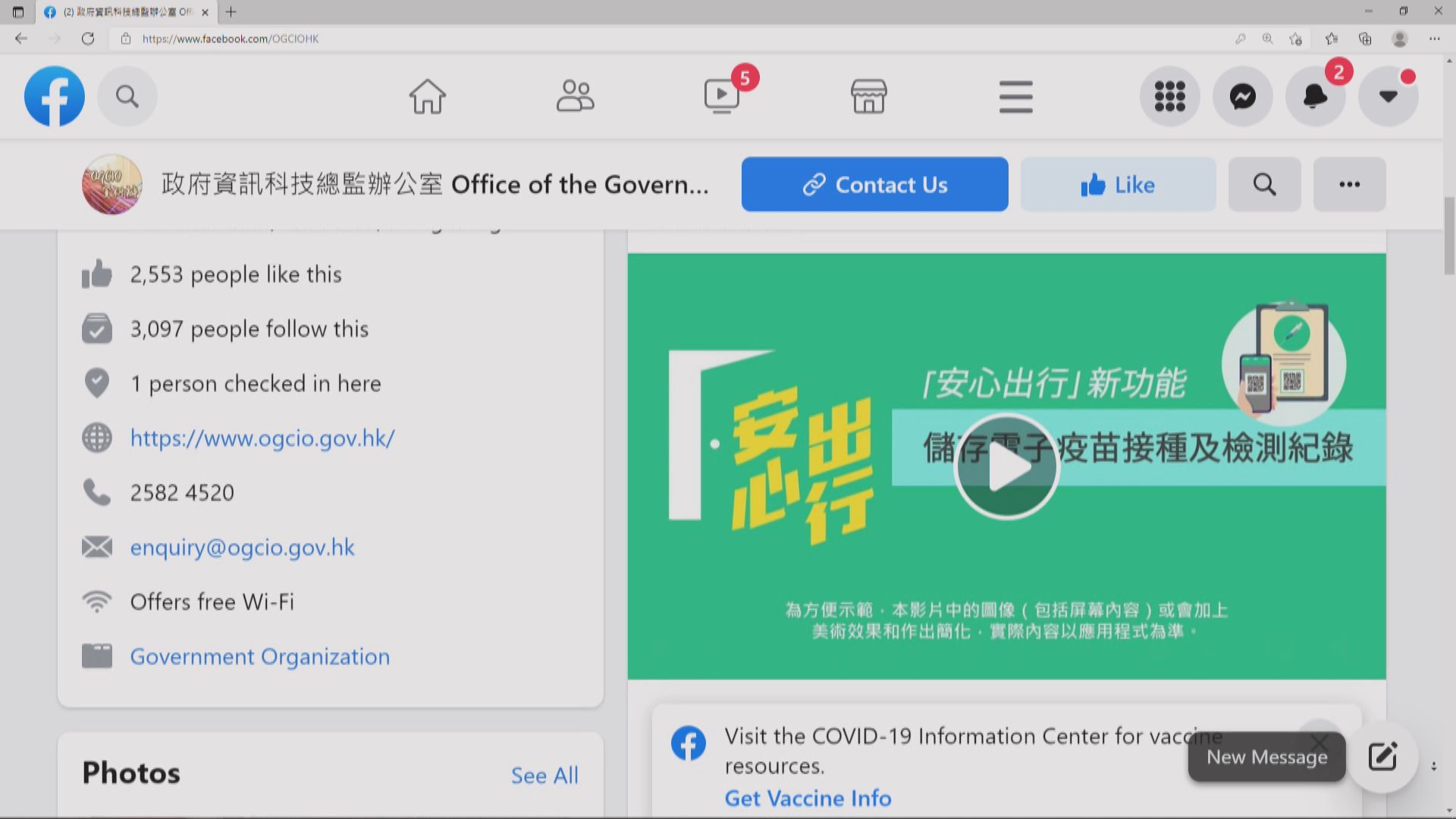This screenshot has height=819, width=1456.
Task: Toggle Like on the OGCIO page
Action: [x=1118, y=184]
